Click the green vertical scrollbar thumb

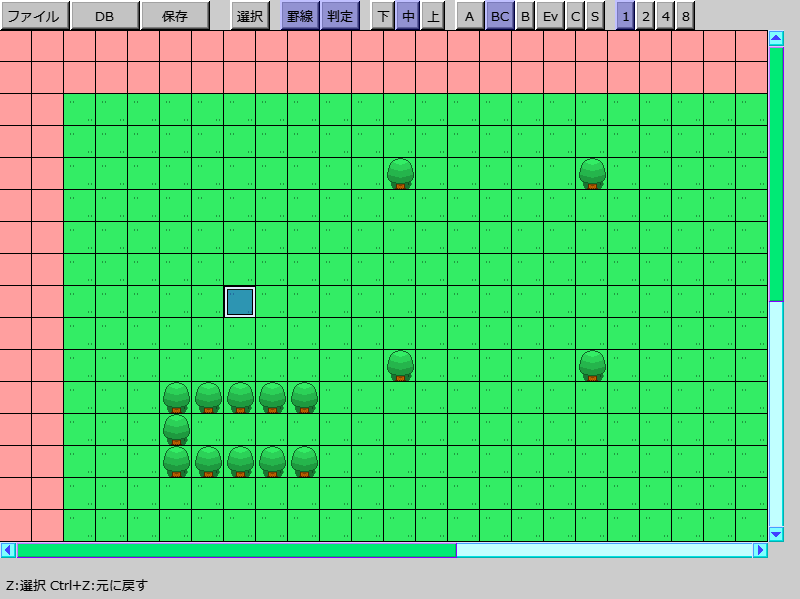776,174
